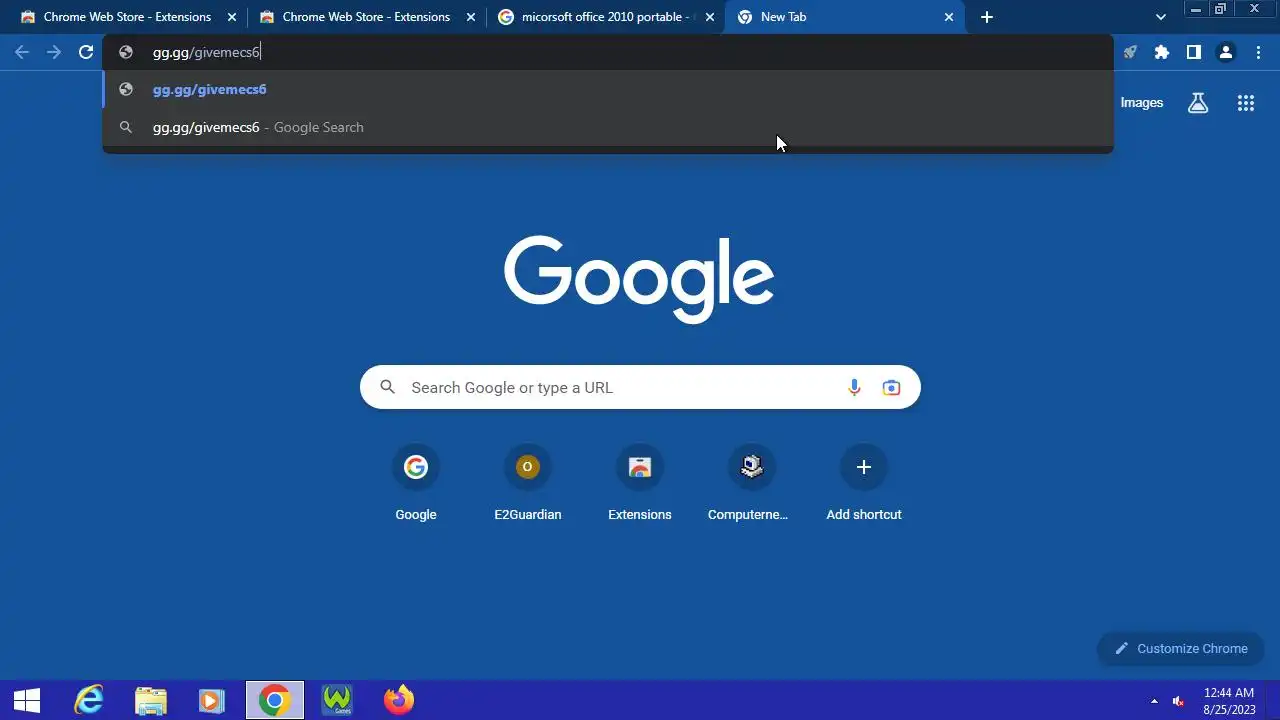Viewport: 1280px width, 720px height.
Task: Open the Windows Start button
Action: pos(27,700)
